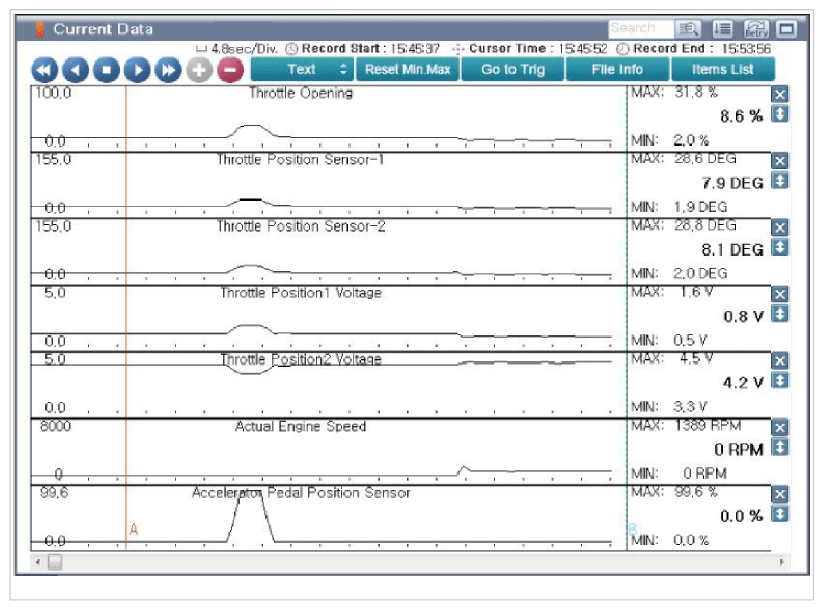This screenshot has height=610, width=823.
Task: Stop playback with the square stop button
Action: click(x=107, y=70)
